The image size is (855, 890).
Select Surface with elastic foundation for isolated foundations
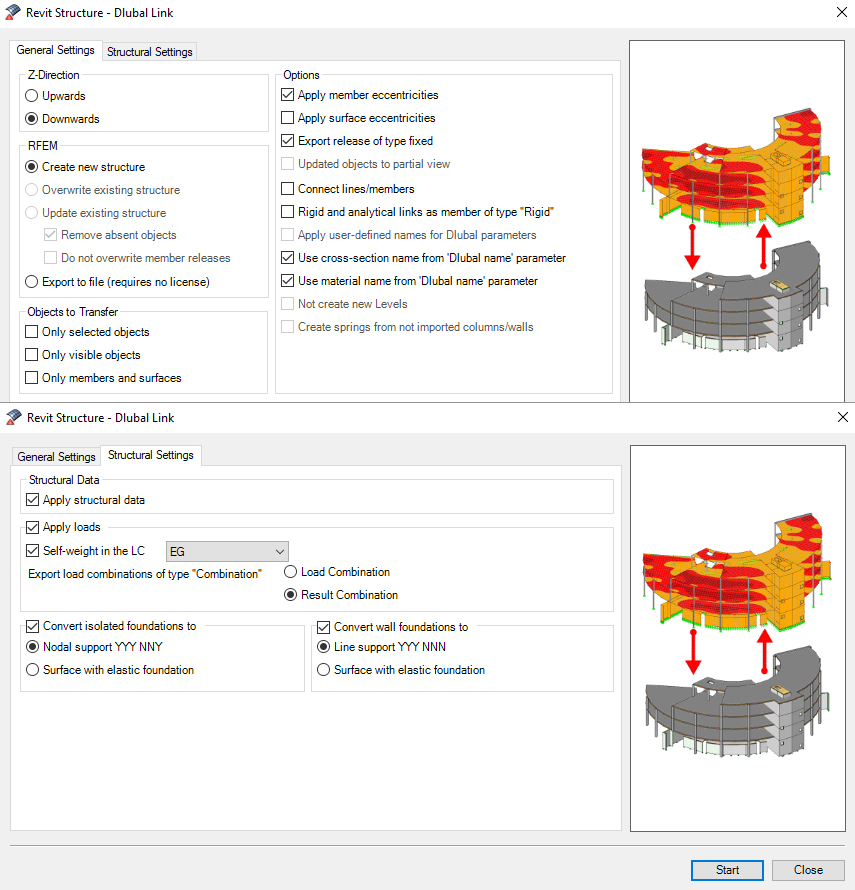click(x=33, y=670)
